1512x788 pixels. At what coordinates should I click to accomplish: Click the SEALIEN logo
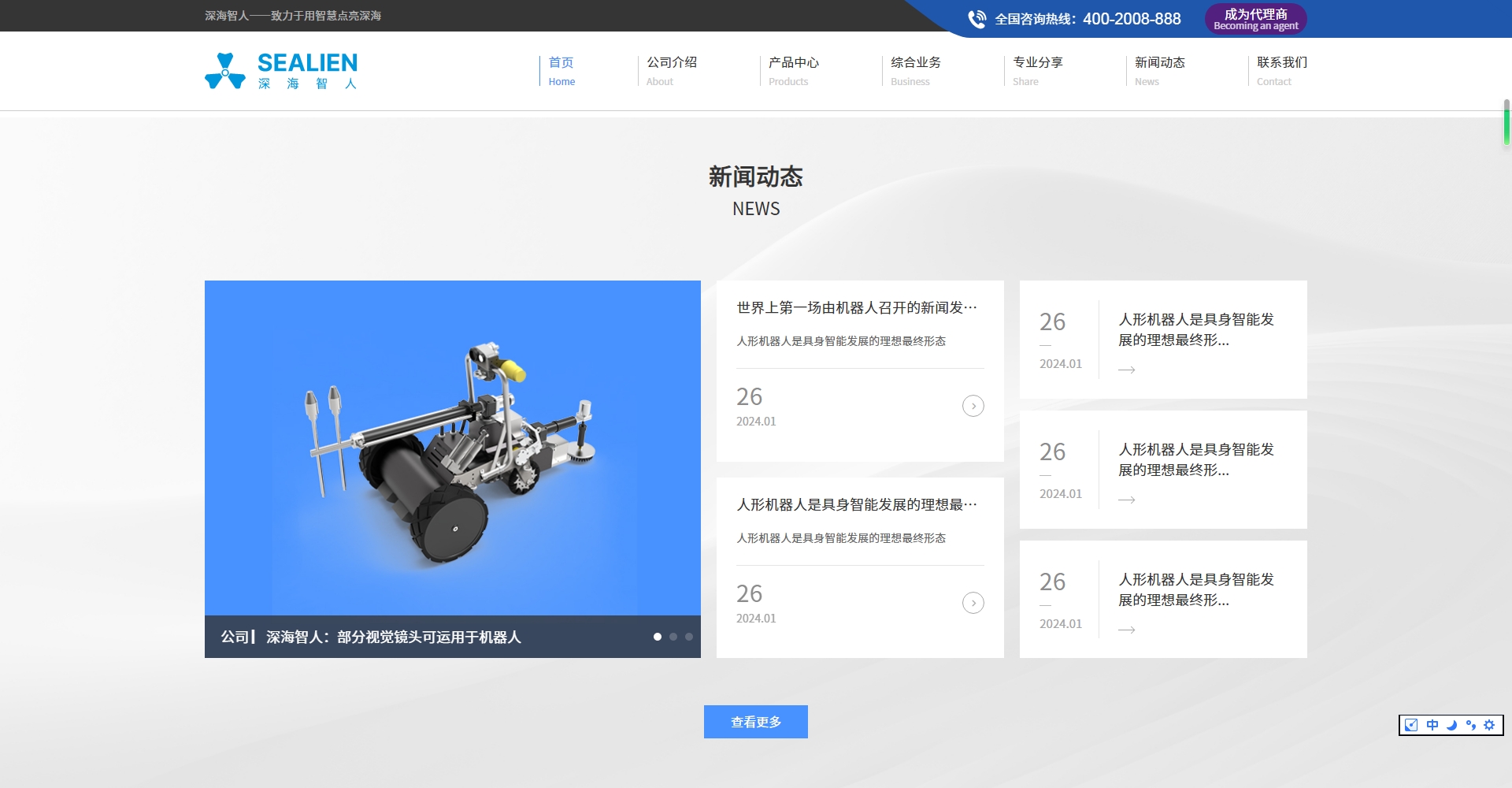(281, 71)
